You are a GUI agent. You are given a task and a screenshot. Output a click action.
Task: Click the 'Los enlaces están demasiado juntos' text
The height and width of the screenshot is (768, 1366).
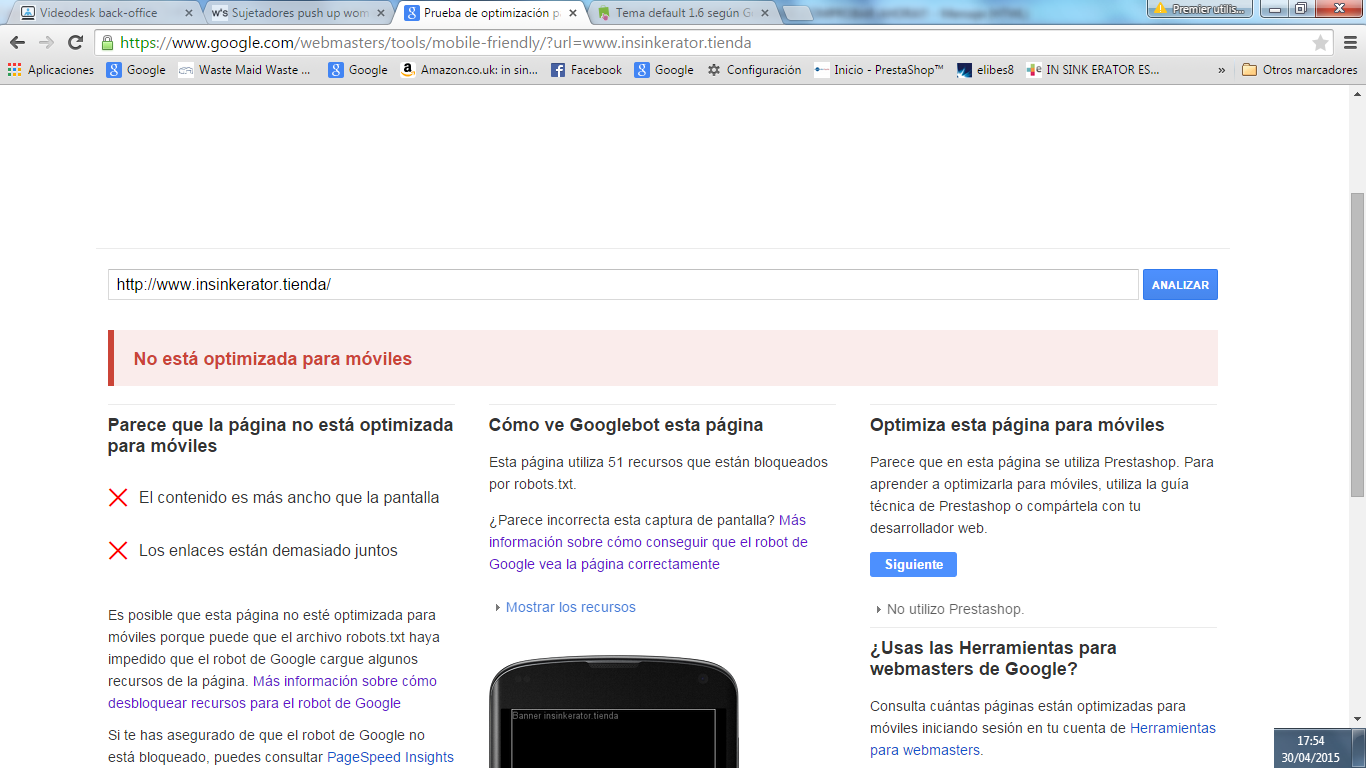[268, 550]
